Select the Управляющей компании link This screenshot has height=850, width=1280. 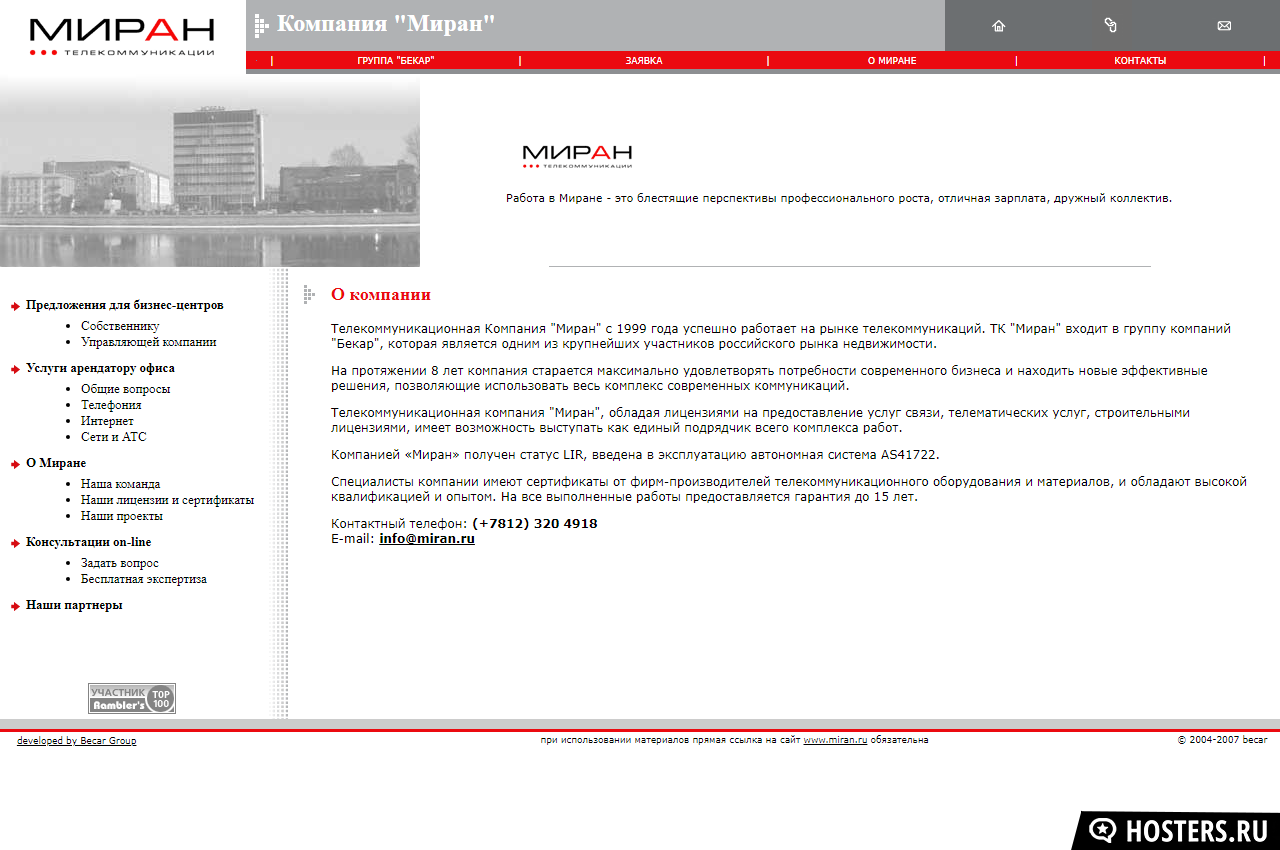149,342
